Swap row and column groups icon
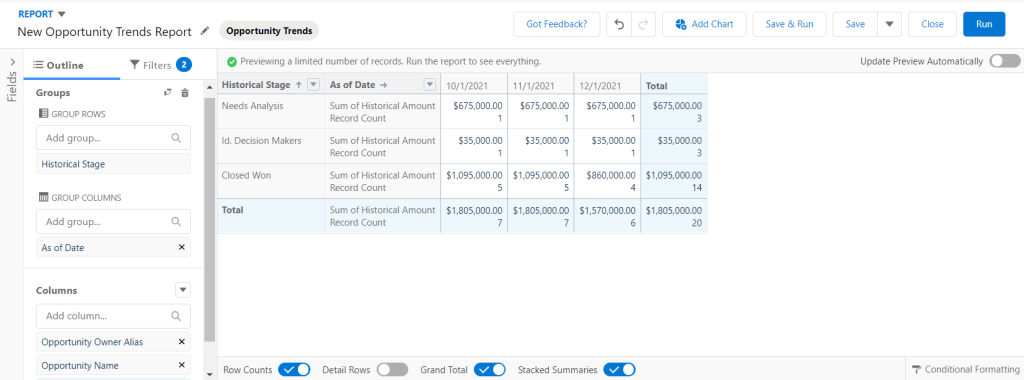The height and width of the screenshot is (380, 1024). pyautogui.click(x=168, y=93)
